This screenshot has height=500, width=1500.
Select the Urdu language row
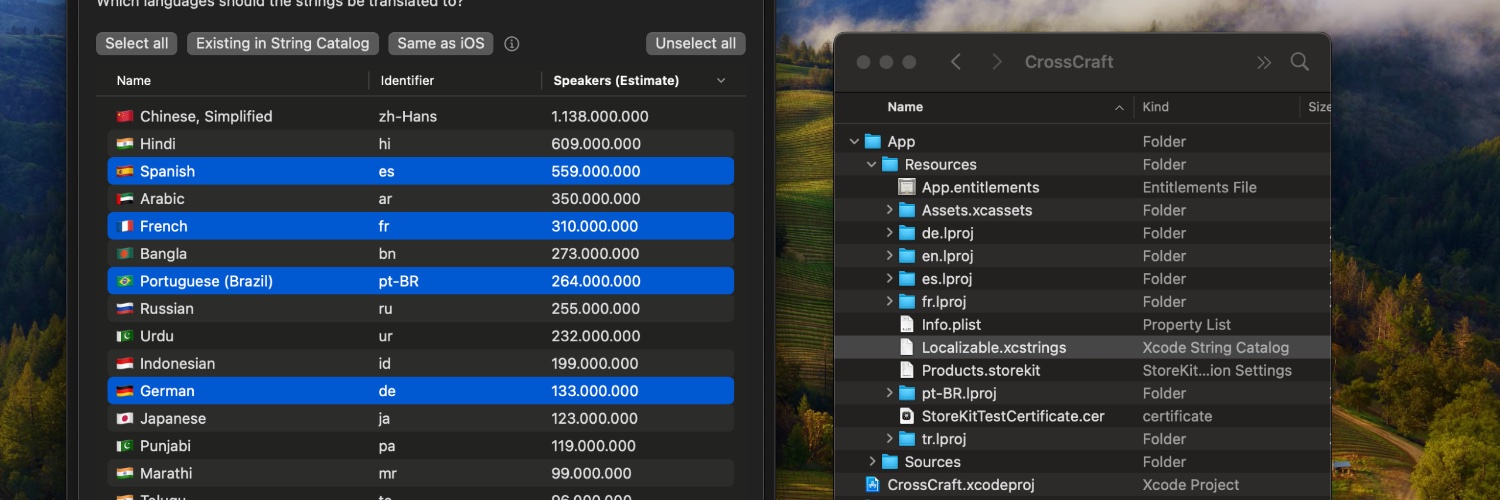[421, 336]
